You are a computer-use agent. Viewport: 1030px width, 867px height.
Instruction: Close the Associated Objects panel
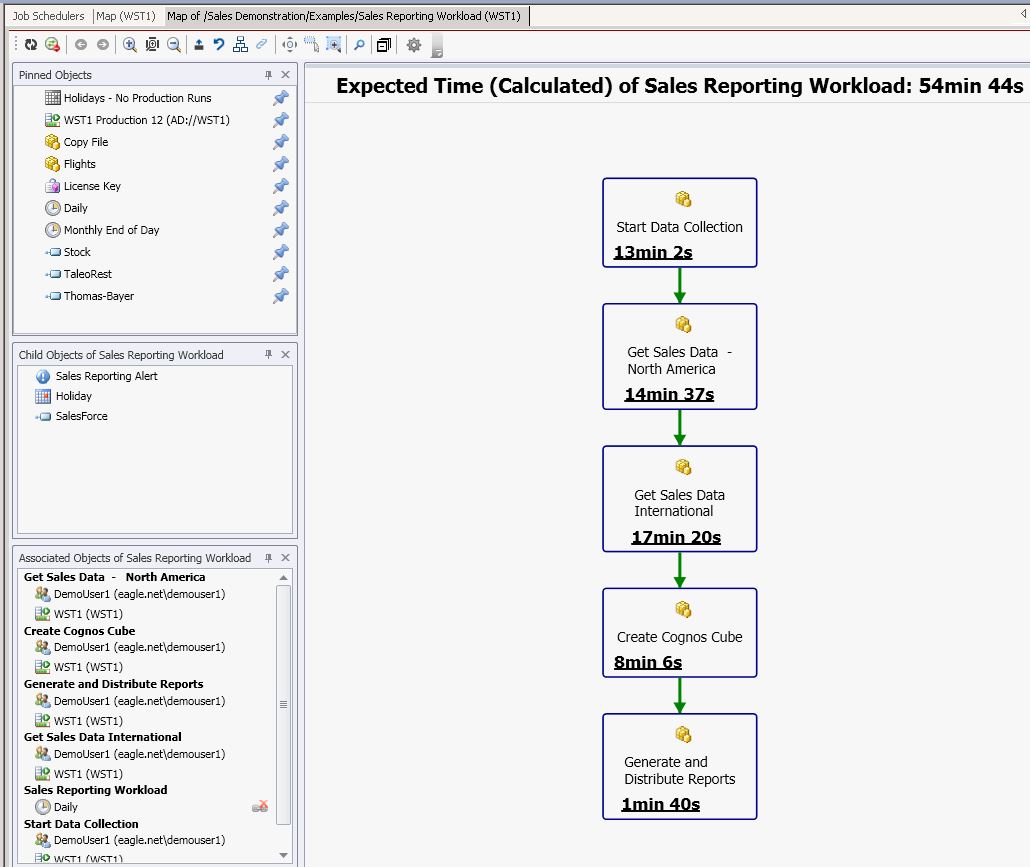(x=285, y=558)
